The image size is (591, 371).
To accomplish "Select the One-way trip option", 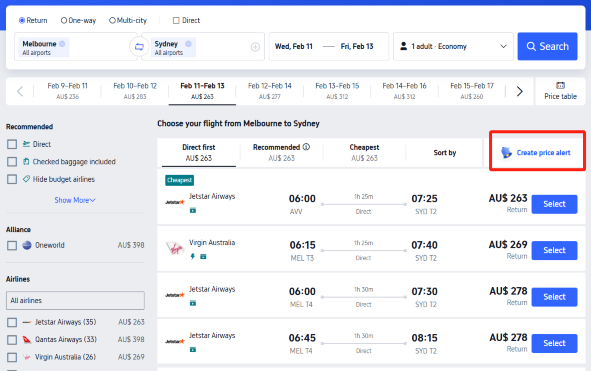I will click(78, 20).
